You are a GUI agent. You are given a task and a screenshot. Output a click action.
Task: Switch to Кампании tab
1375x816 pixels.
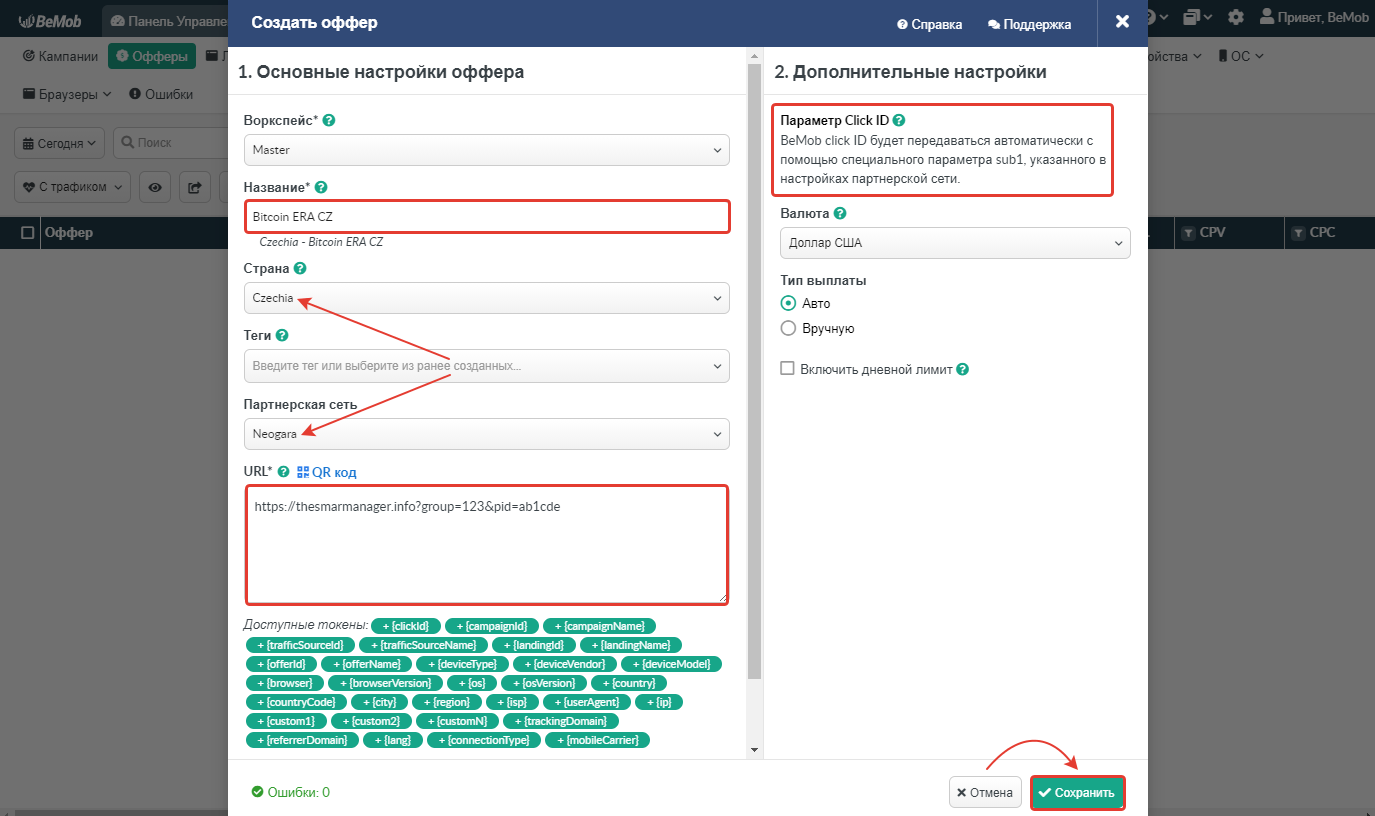point(61,56)
